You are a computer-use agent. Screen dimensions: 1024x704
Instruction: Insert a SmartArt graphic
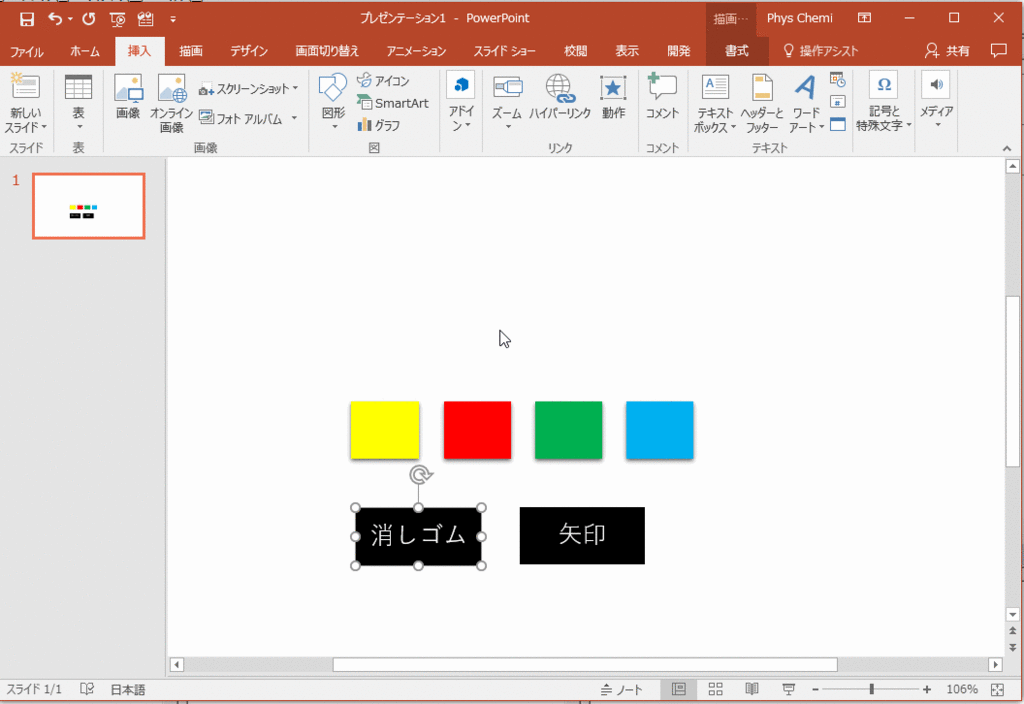(x=392, y=103)
